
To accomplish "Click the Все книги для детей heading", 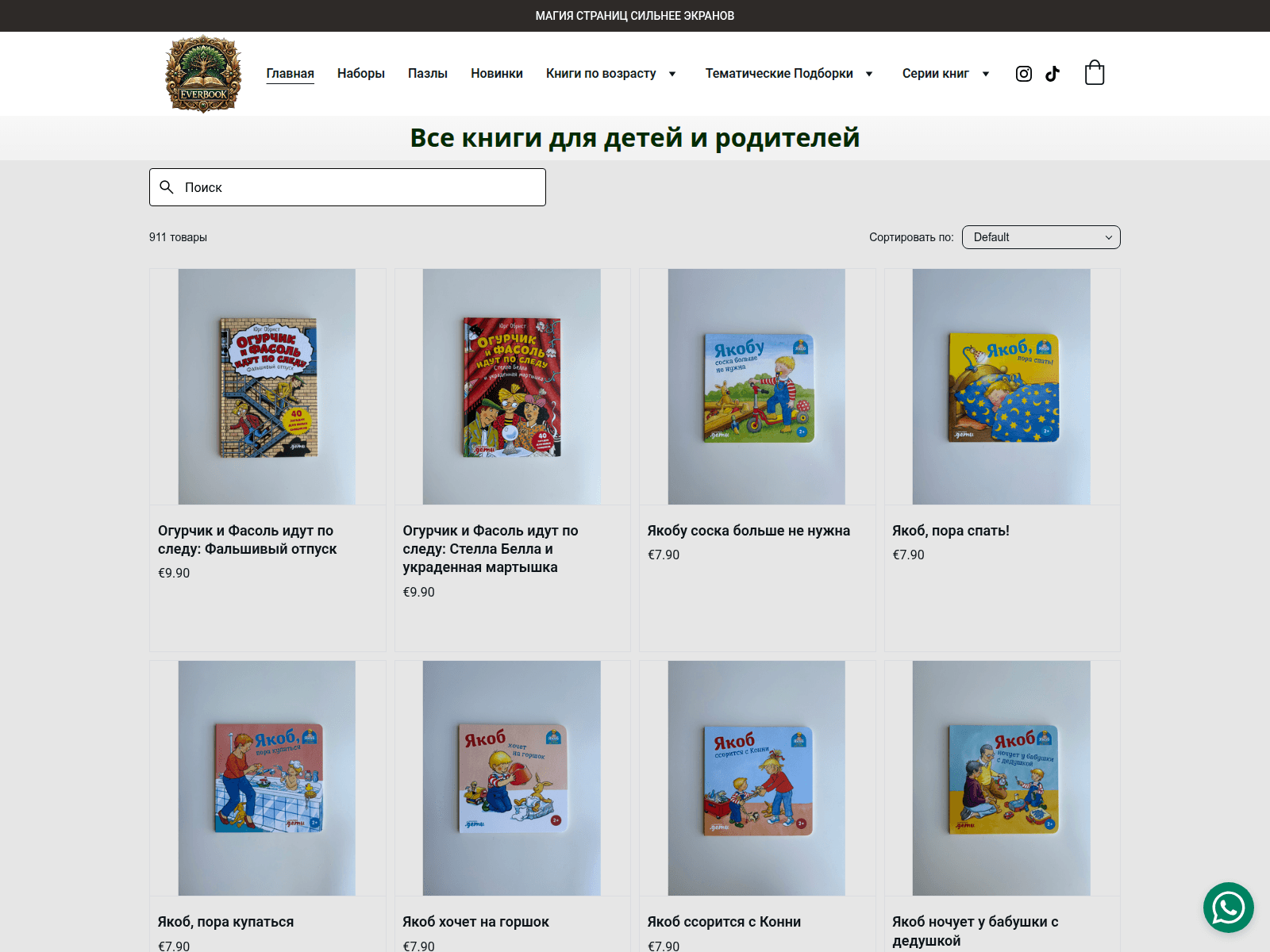I will pyautogui.click(x=635, y=137).
